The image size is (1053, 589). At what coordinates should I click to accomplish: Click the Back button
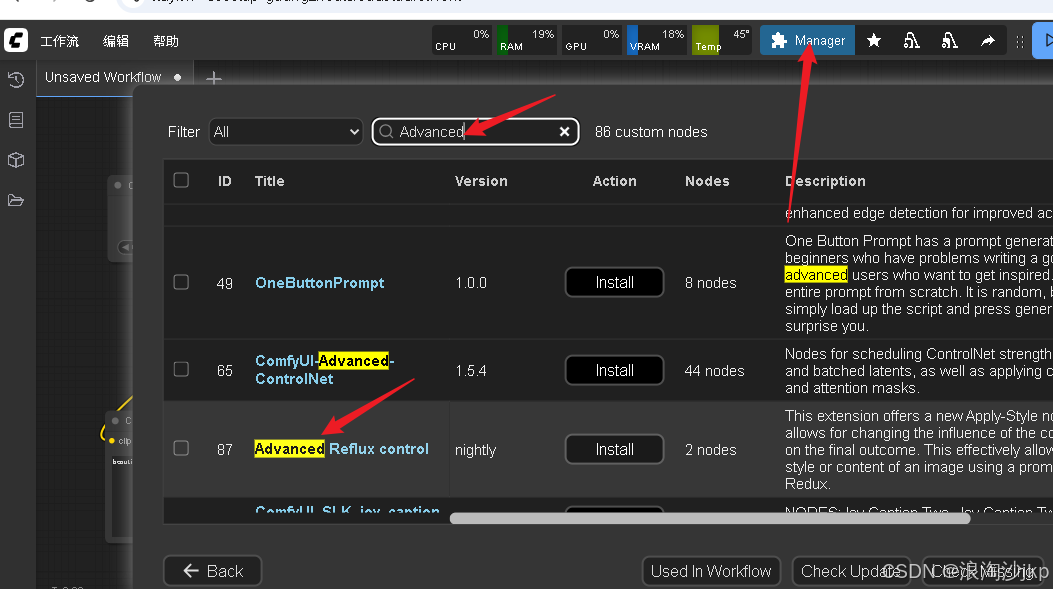pyautogui.click(x=212, y=571)
